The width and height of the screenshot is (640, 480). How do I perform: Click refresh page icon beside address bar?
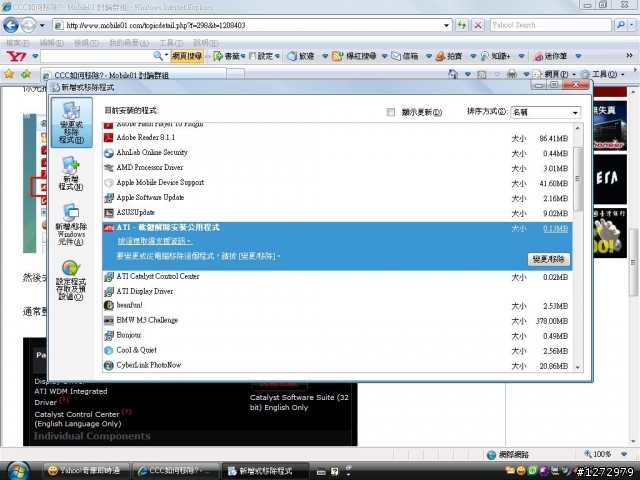click(x=462, y=25)
